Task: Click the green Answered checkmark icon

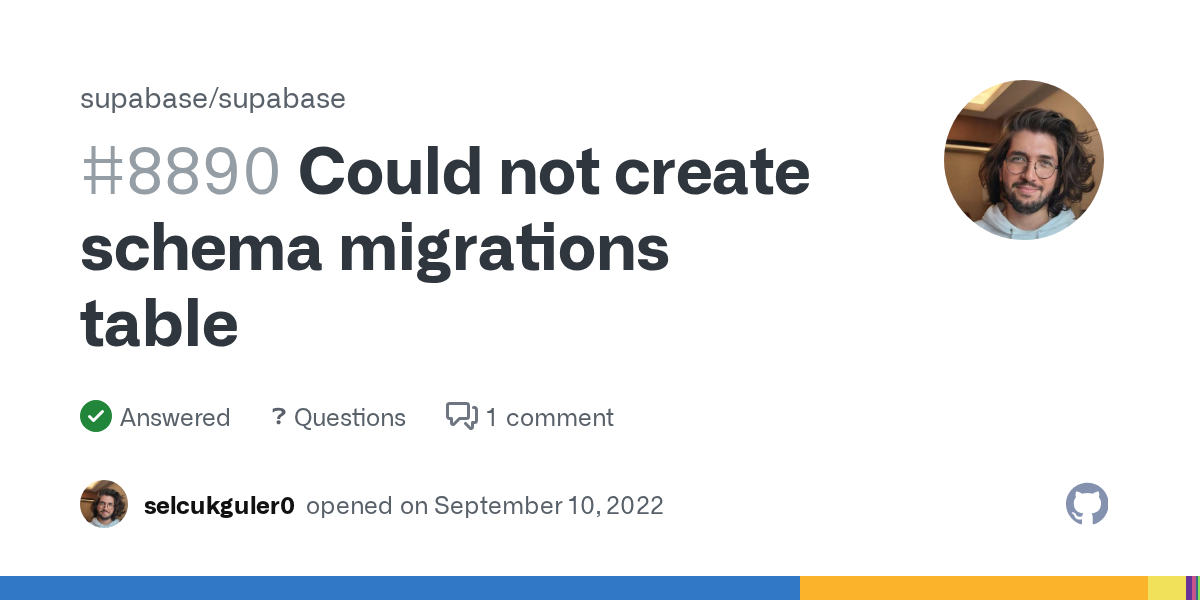Action: (96, 416)
